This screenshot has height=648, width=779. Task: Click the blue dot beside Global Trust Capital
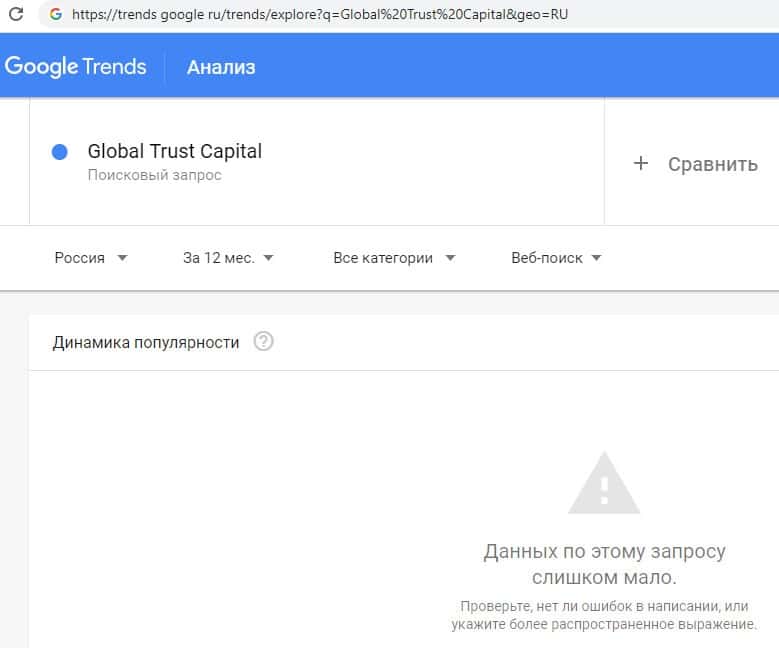59,152
